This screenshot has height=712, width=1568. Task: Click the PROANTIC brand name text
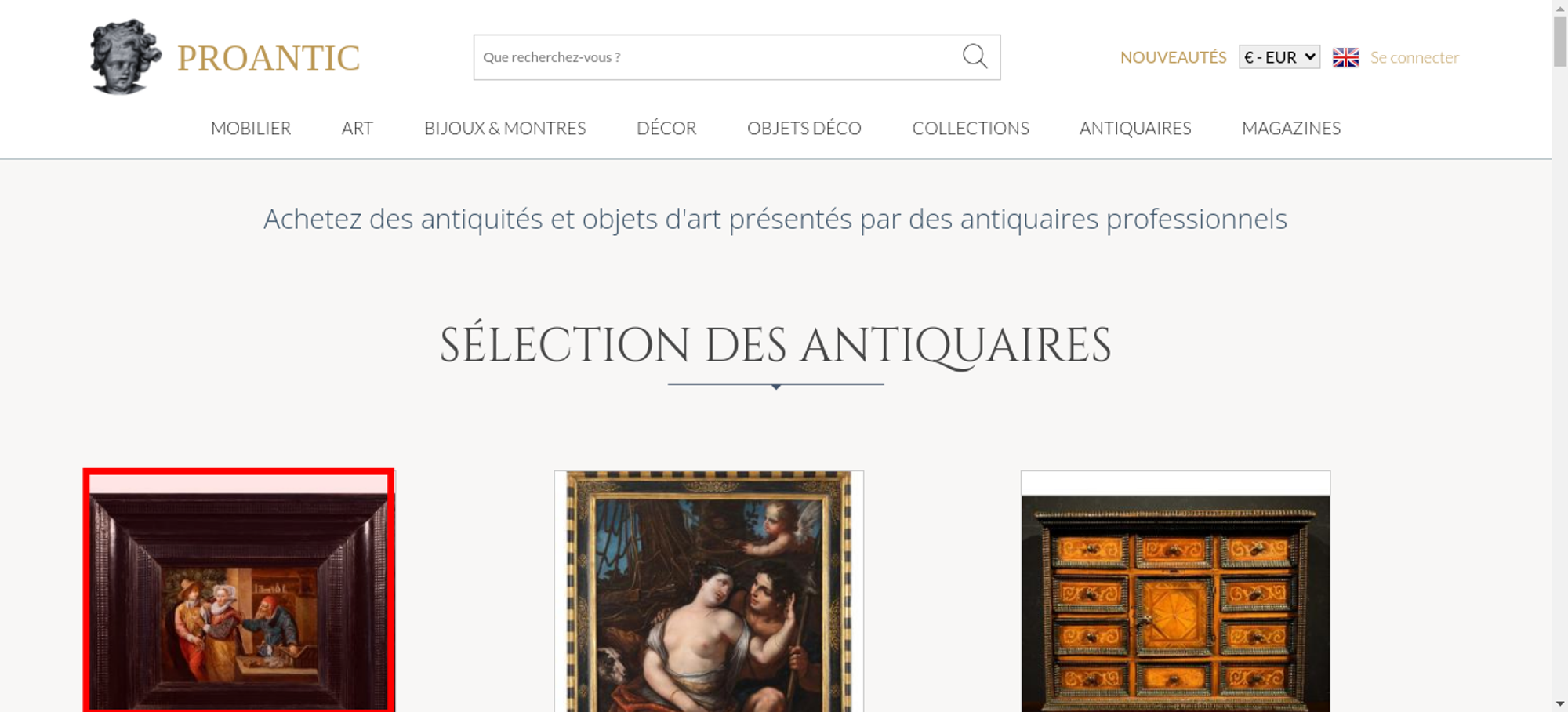tap(268, 58)
